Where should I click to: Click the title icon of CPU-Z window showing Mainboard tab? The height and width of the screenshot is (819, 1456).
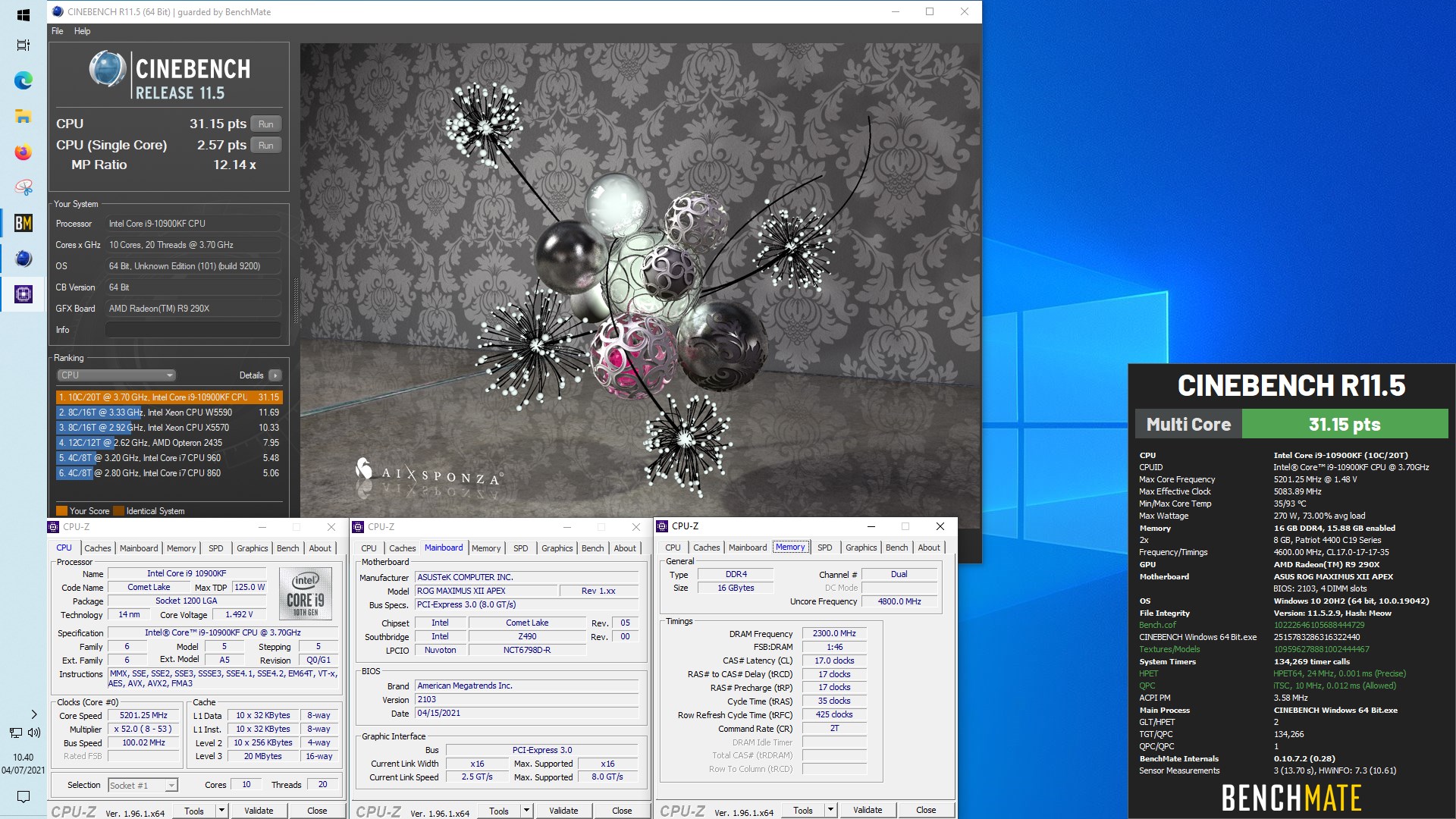point(358,527)
